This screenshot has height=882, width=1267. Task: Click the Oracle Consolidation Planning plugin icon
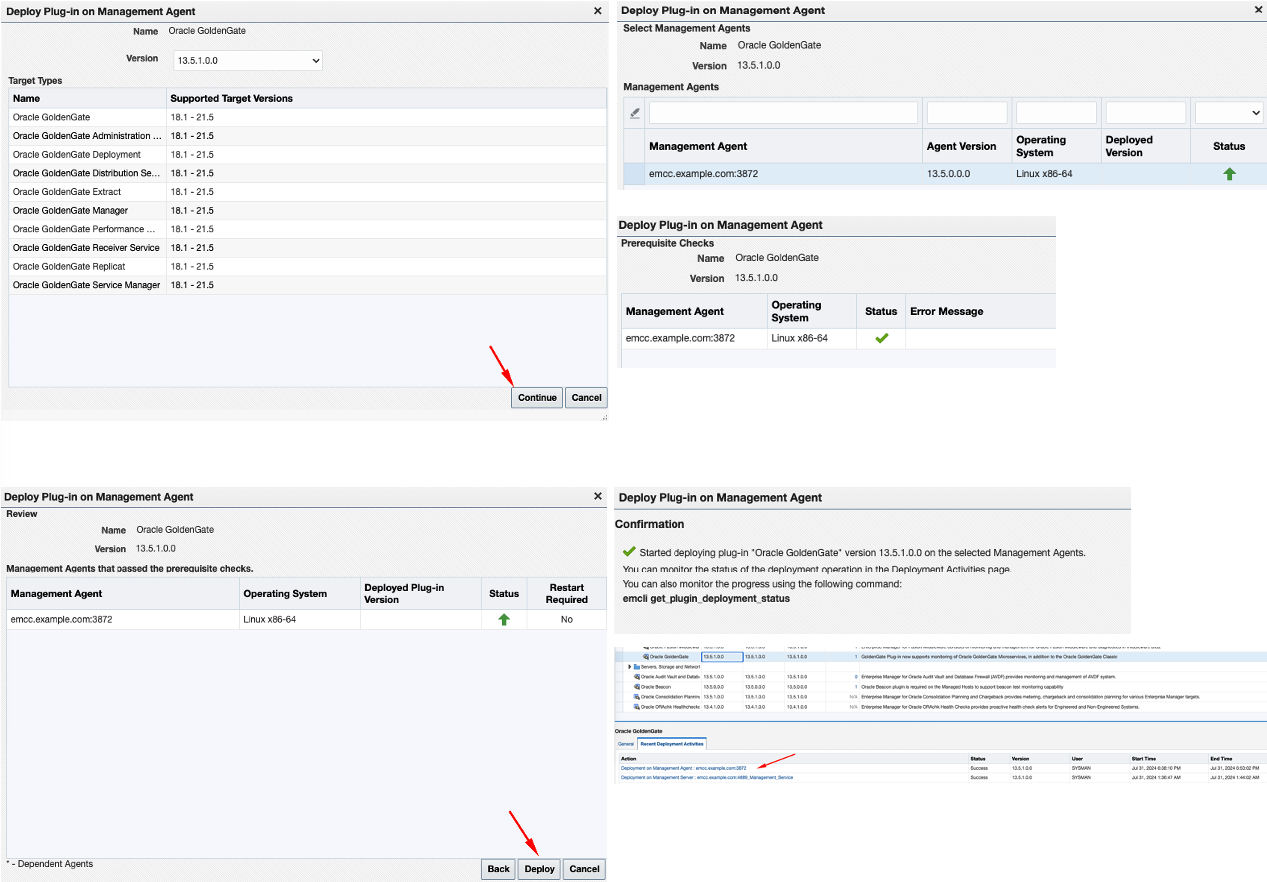tap(637, 698)
